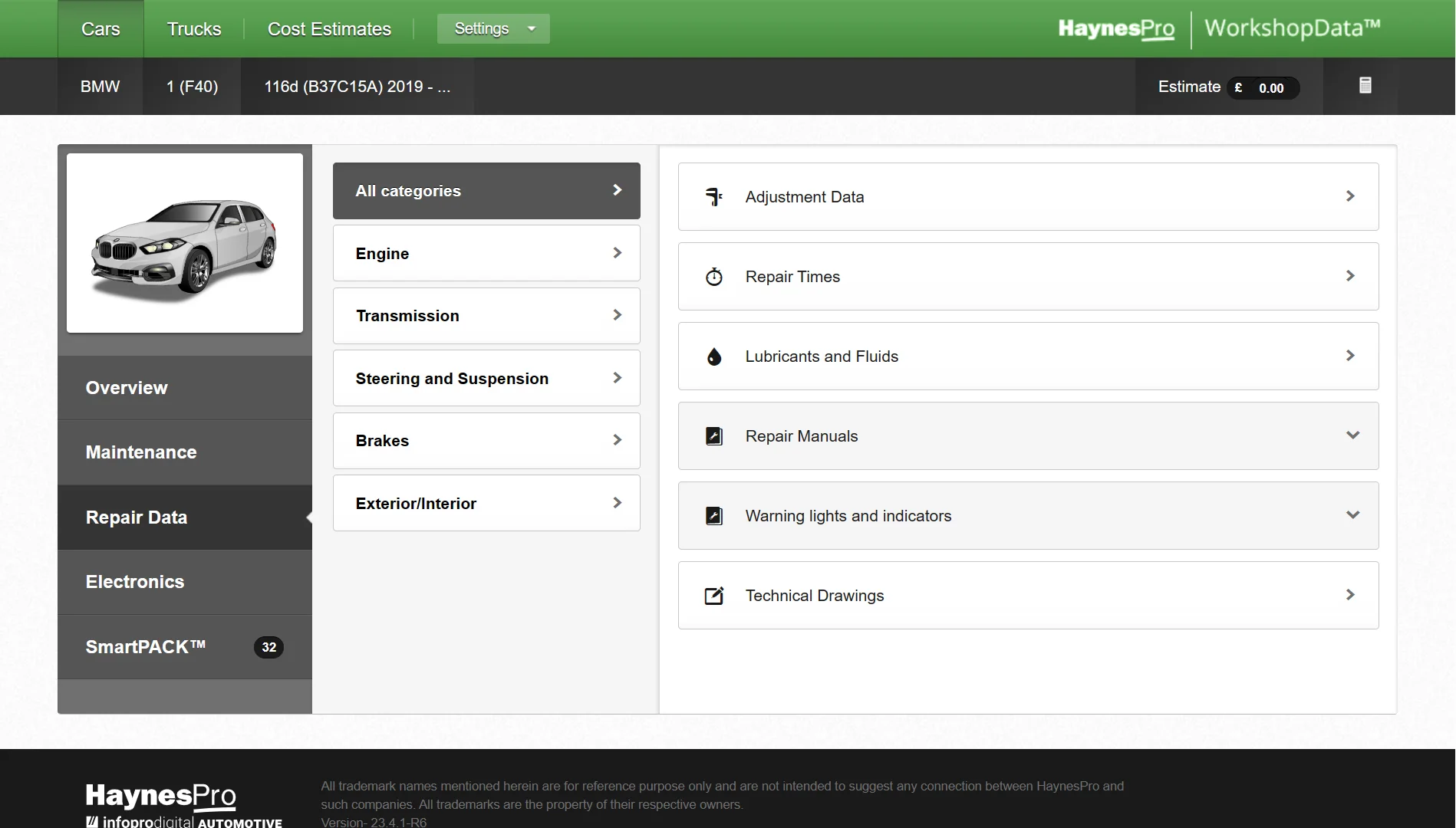The width and height of the screenshot is (1456, 828).
Task: Select the All categories button
Action: click(486, 191)
